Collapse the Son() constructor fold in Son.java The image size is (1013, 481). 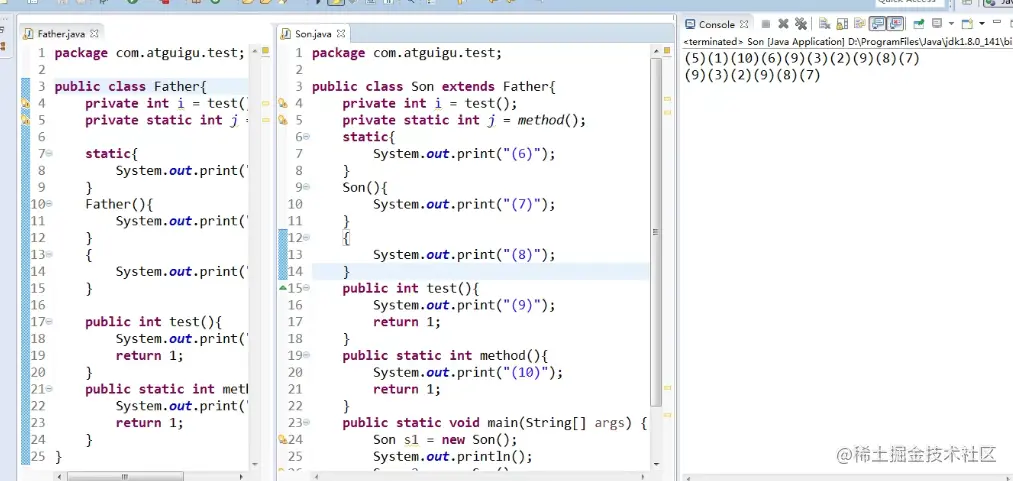pyautogui.click(x=306, y=187)
